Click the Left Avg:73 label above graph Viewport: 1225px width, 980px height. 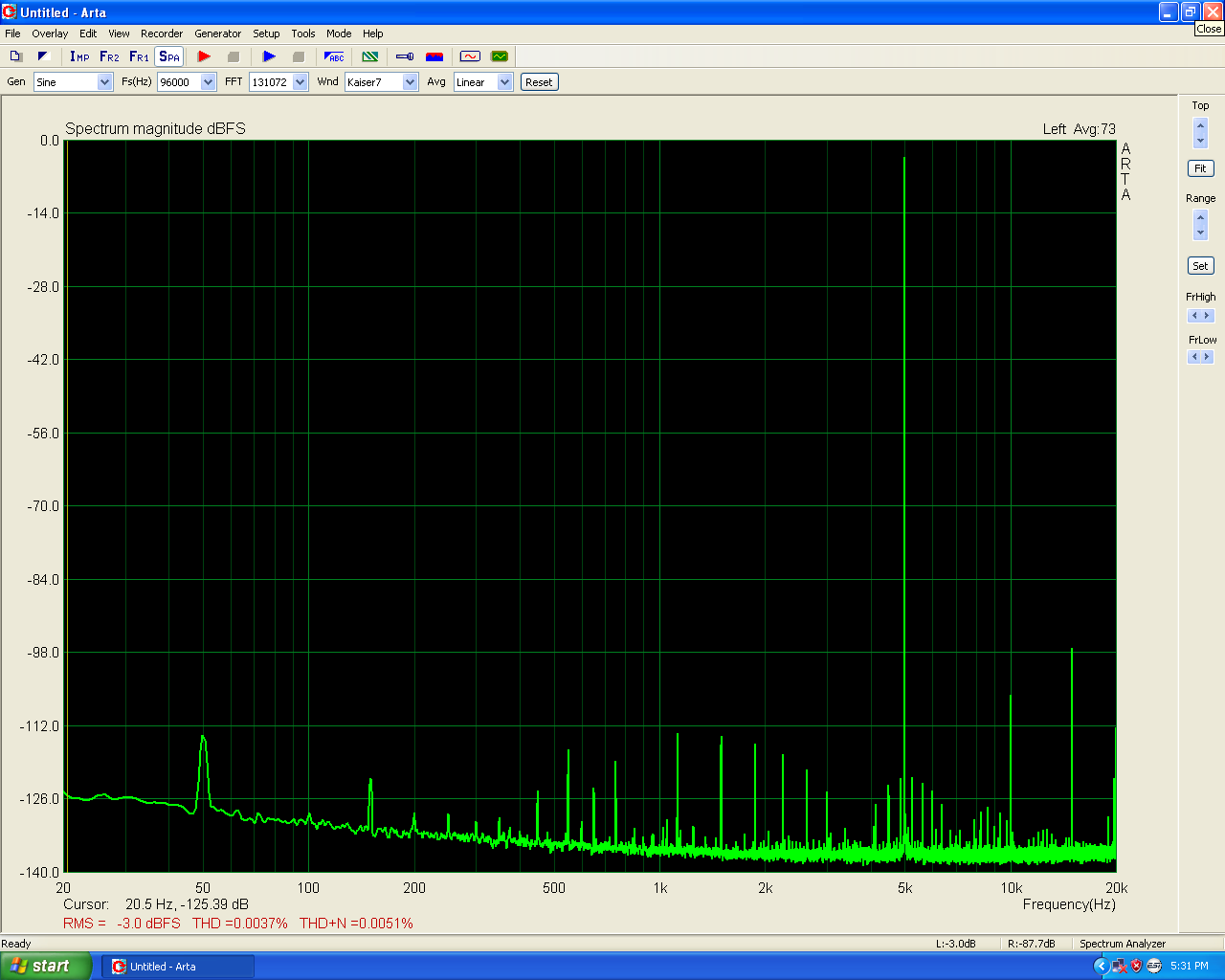[1080, 129]
